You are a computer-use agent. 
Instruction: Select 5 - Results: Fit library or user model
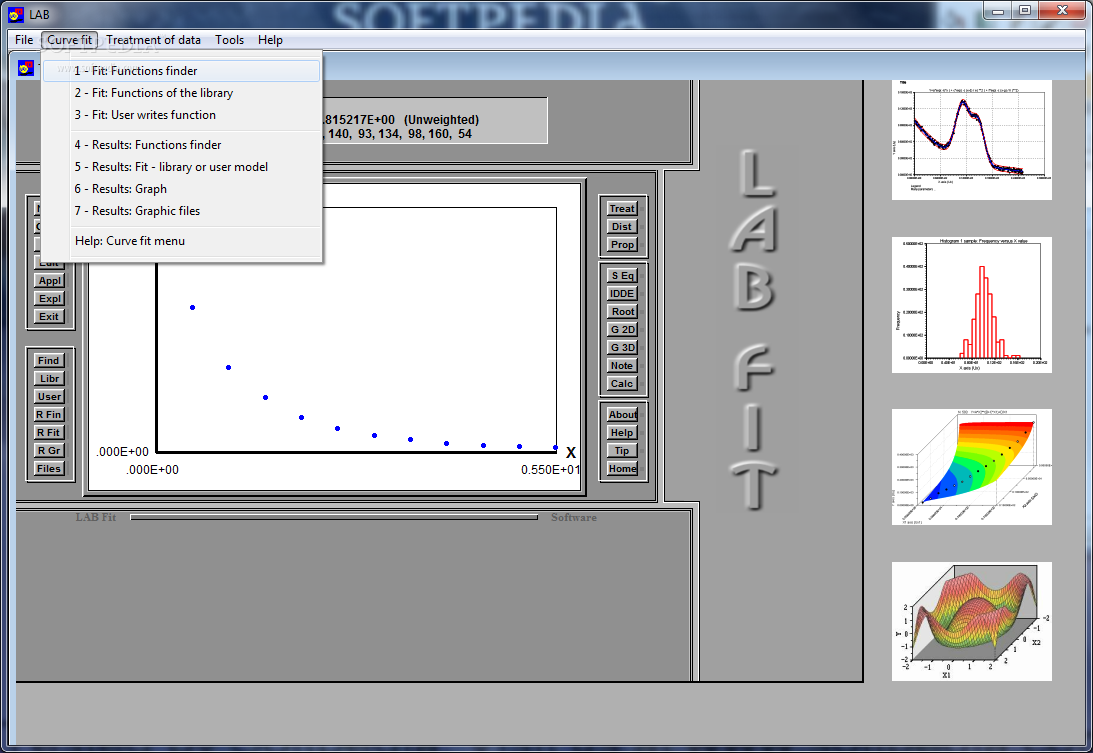pyautogui.click(x=181, y=167)
